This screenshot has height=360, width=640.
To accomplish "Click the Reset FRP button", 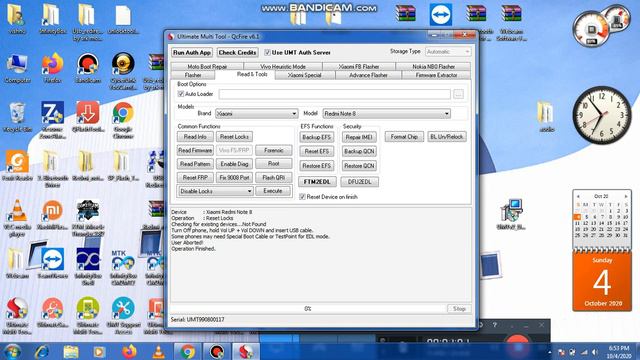I will tap(195, 178).
